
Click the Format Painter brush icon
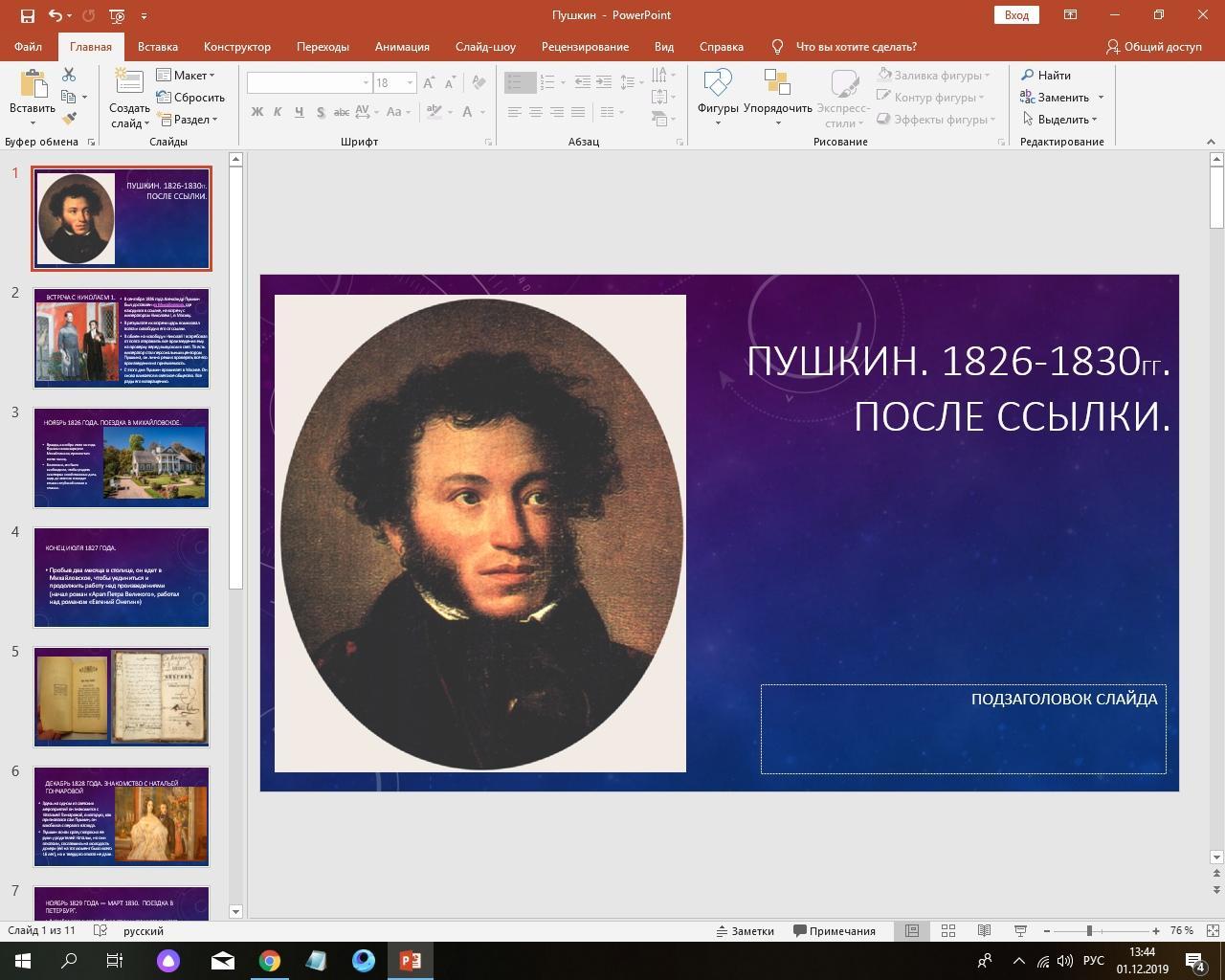[69, 119]
